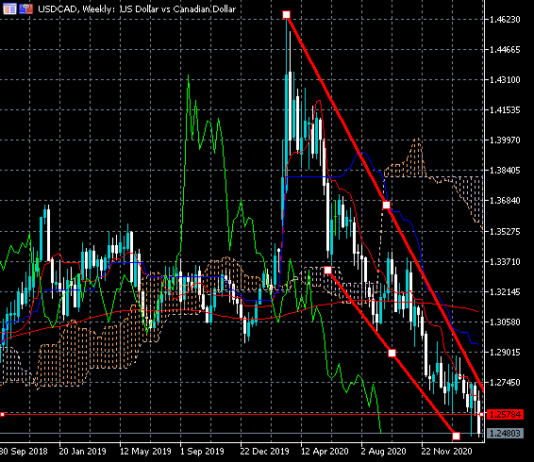Click the 1.46230 price scale value
The image size is (534, 462).
pyautogui.click(x=505, y=19)
